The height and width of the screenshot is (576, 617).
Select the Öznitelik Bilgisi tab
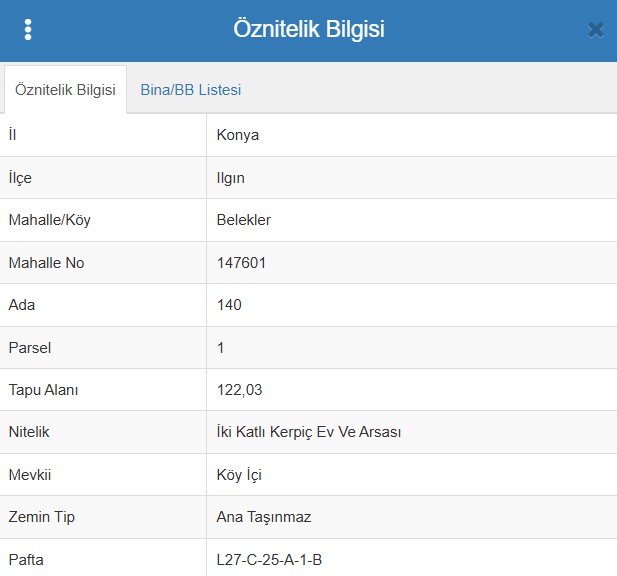65,90
